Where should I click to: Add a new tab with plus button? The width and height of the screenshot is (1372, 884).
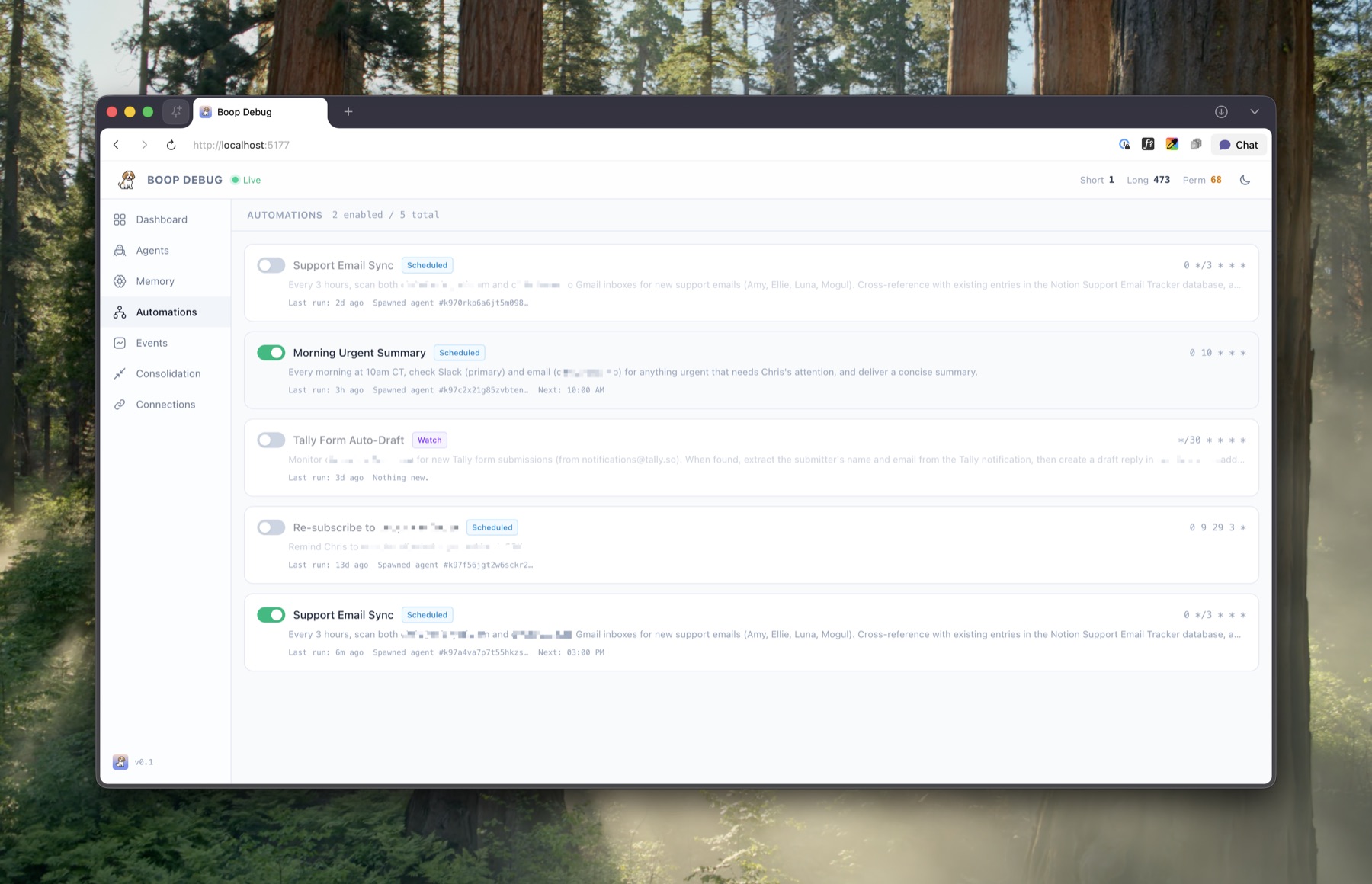coord(348,112)
